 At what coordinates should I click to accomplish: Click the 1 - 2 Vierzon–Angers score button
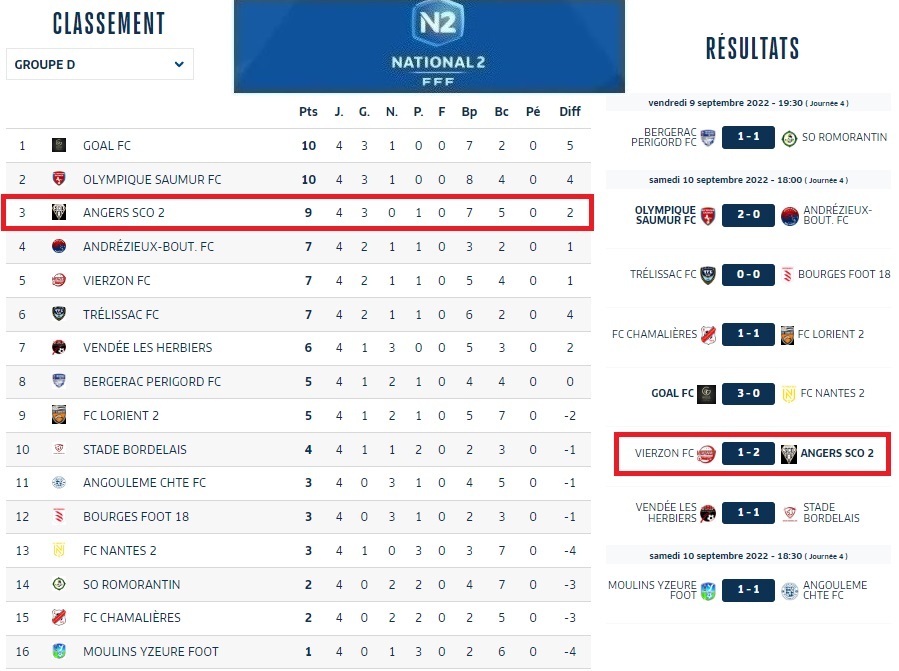pos(748,454)
